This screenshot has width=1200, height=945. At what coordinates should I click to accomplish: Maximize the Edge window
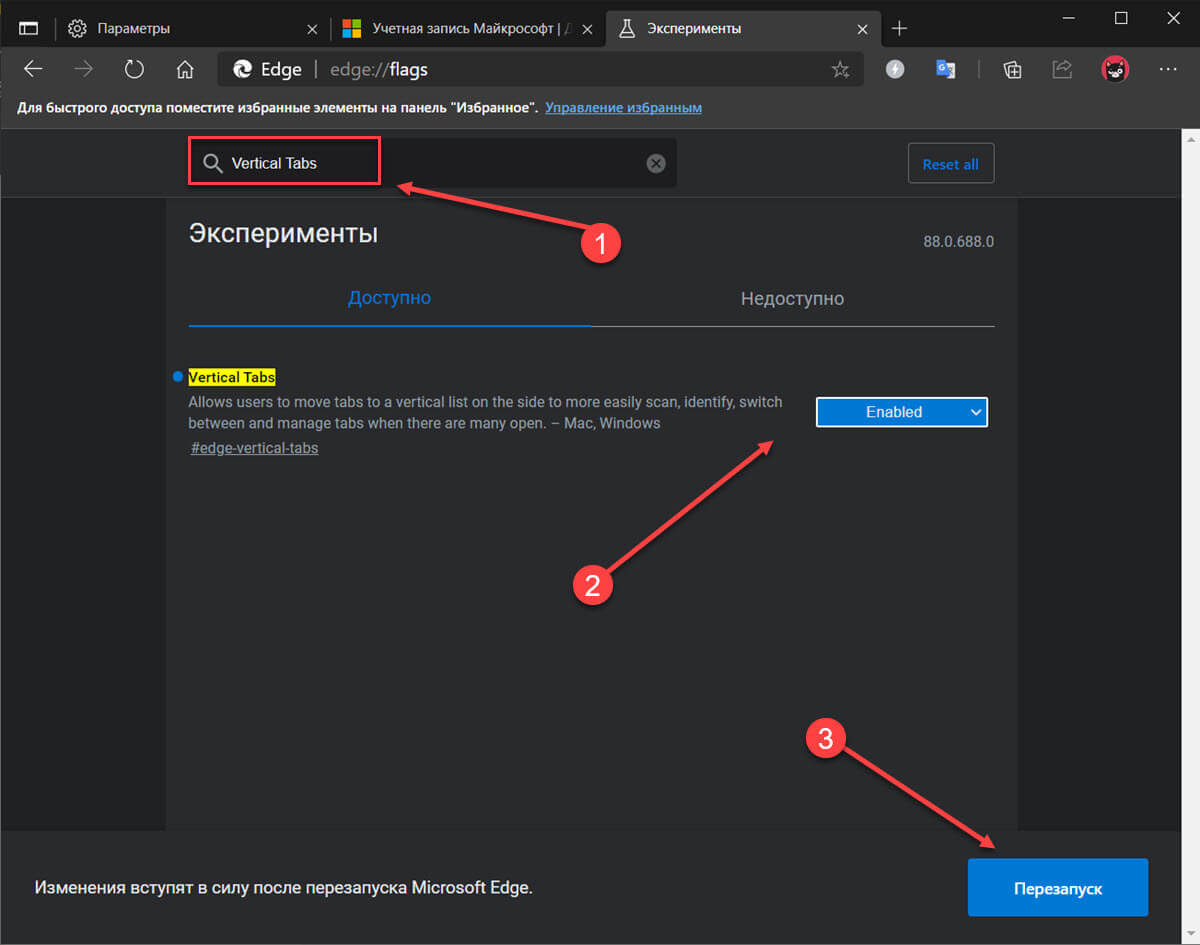click(x=1121, y=17)
